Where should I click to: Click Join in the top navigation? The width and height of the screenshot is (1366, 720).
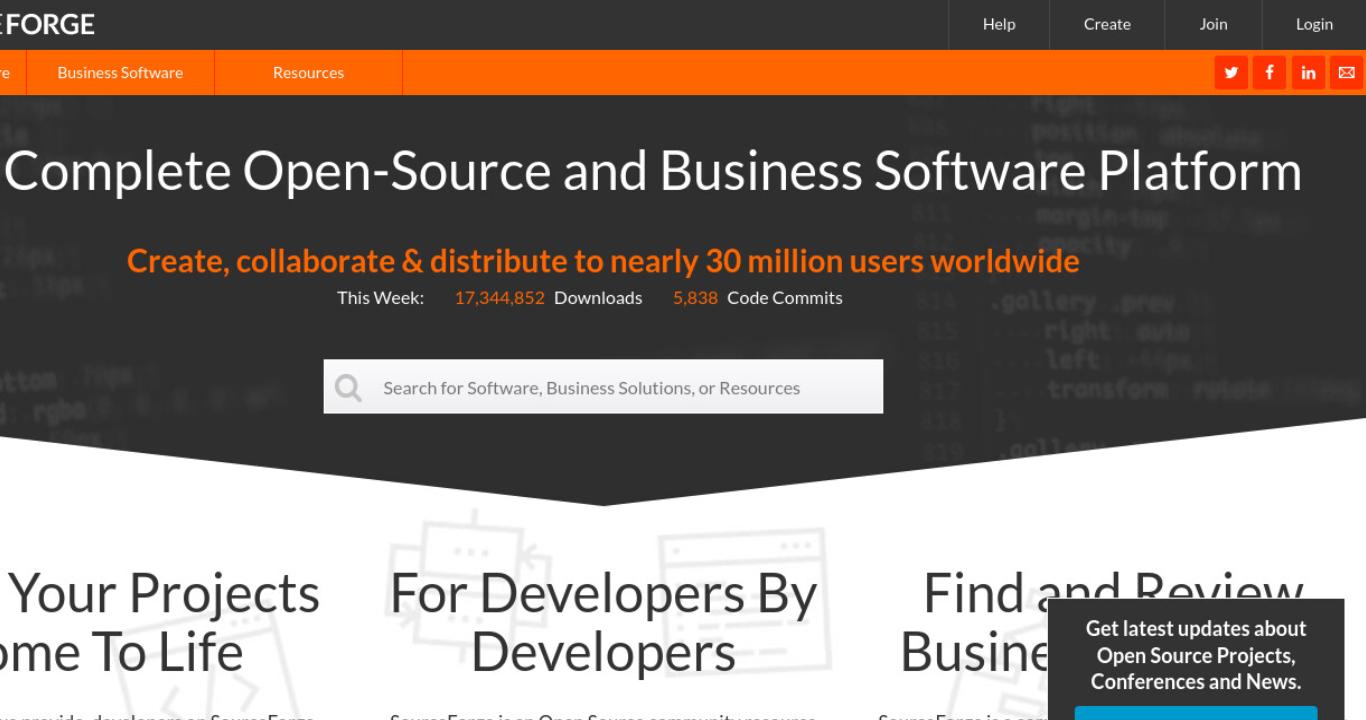pyautogui.click(x=1213, y=24)
